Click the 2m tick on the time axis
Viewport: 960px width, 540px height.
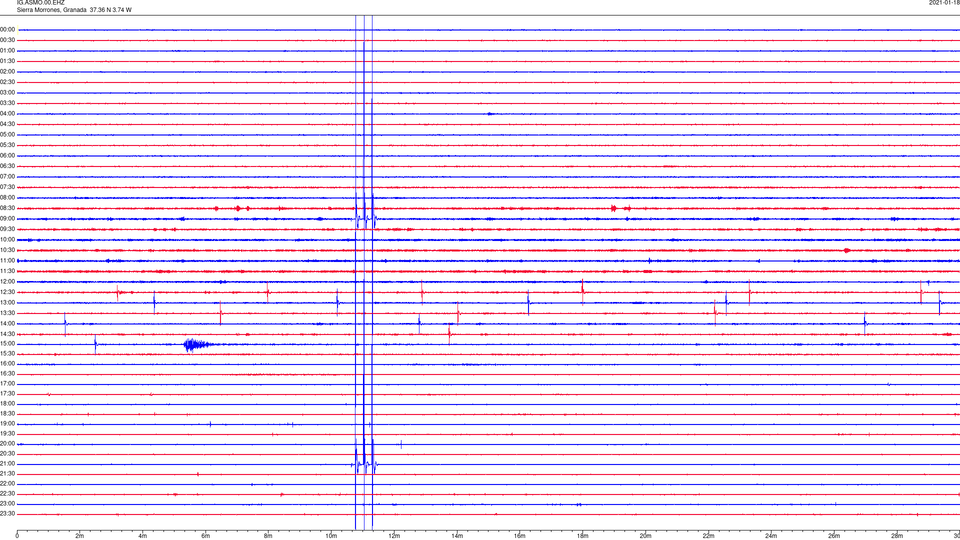tap(80, 536)
